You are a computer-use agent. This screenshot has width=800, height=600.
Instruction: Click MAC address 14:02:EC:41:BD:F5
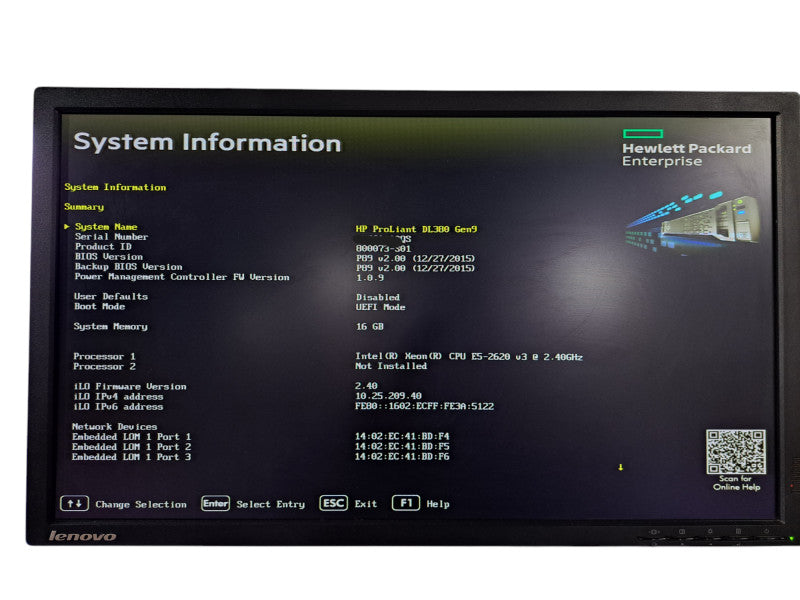(x=402, y=446)
